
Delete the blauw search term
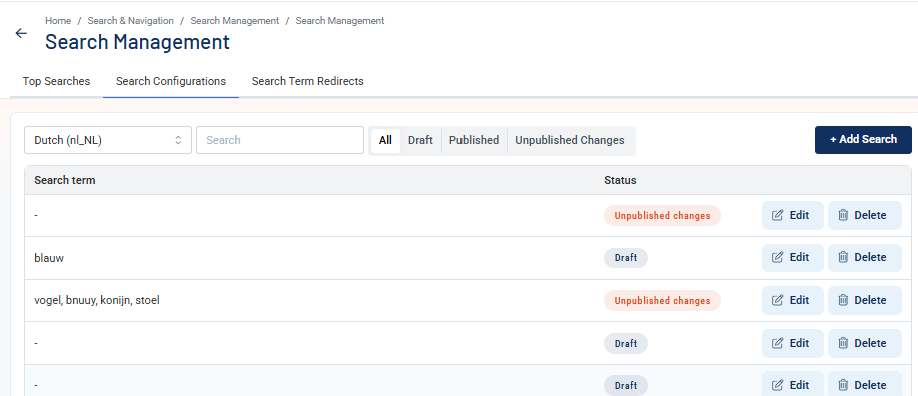(x=864, y=257)
